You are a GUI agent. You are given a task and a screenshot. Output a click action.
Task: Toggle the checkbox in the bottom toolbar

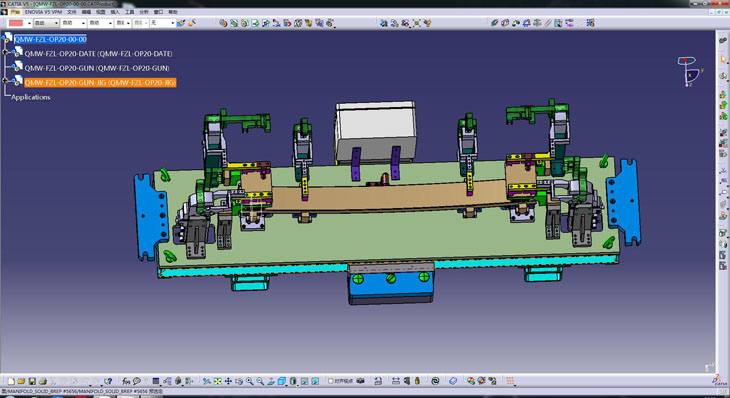(x=331, y=381)
